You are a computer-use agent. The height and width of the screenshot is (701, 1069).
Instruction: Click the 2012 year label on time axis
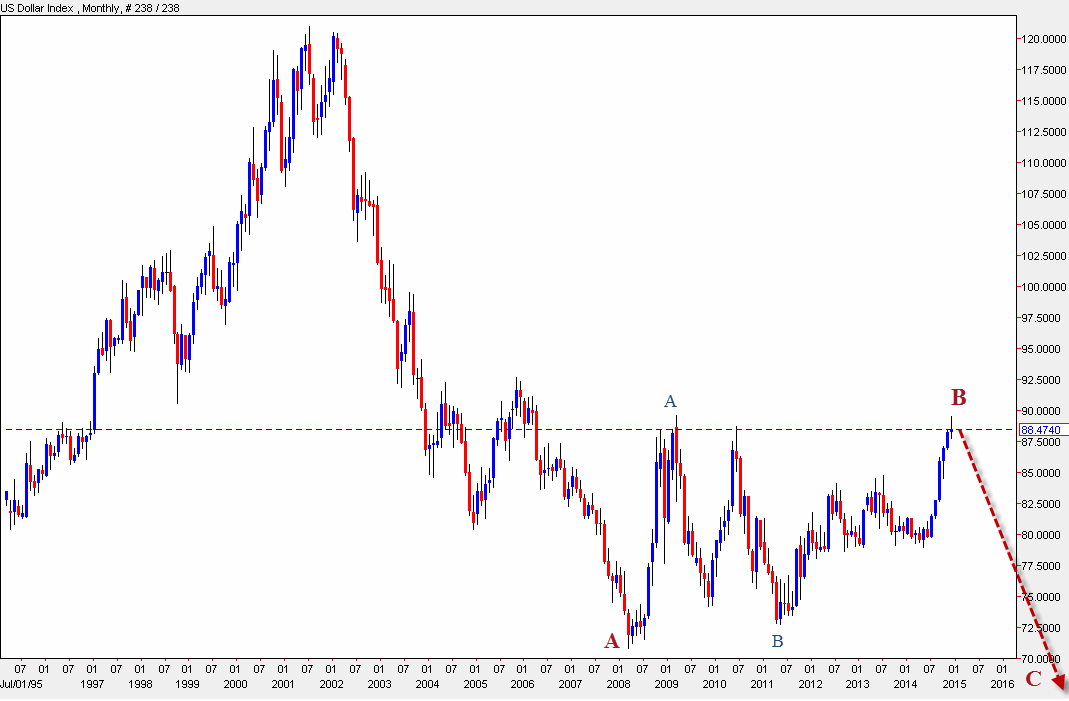click(810, 685)
